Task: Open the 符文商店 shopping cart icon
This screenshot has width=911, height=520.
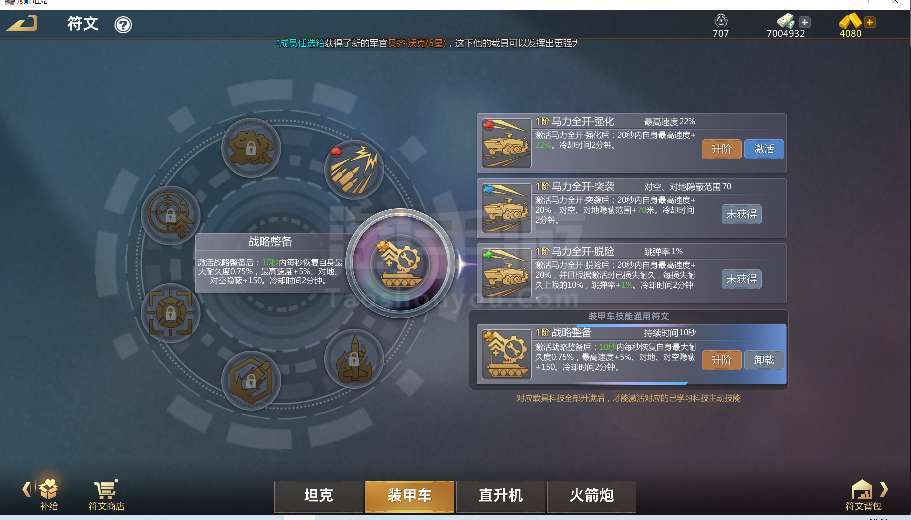Action: [106, 494]
